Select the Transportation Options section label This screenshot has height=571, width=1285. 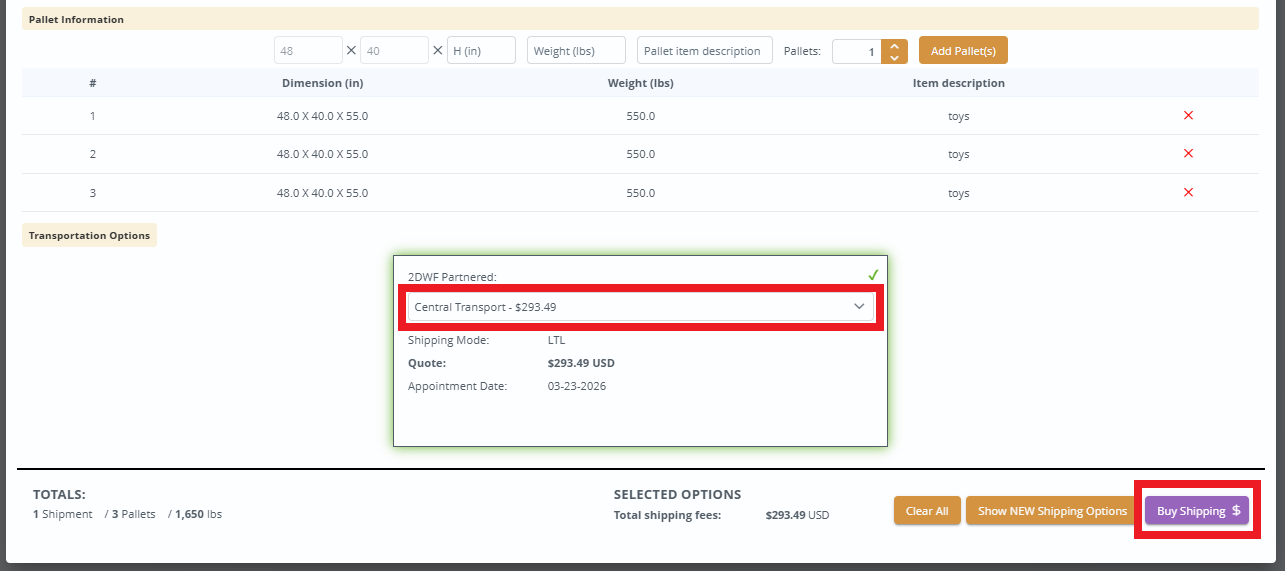click(x=89, y=236)
